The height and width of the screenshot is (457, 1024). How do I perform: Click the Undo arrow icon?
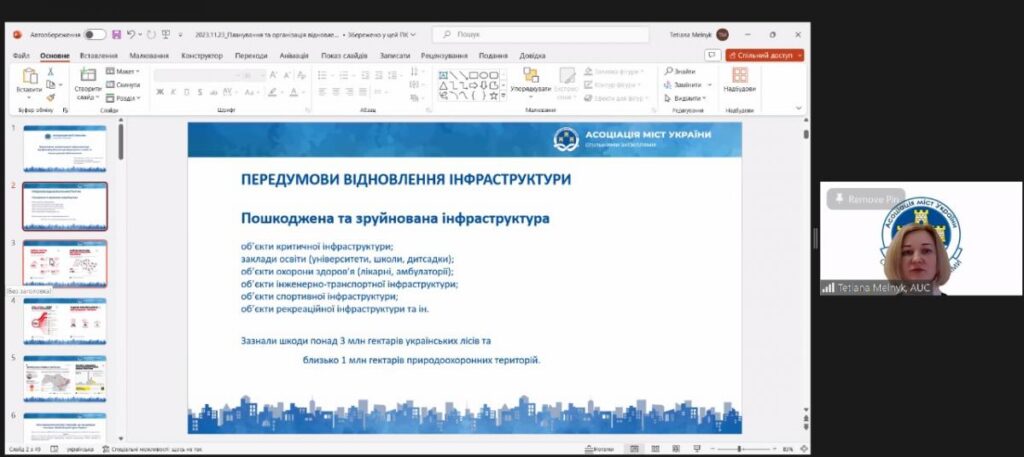click(x=132, y=35)
